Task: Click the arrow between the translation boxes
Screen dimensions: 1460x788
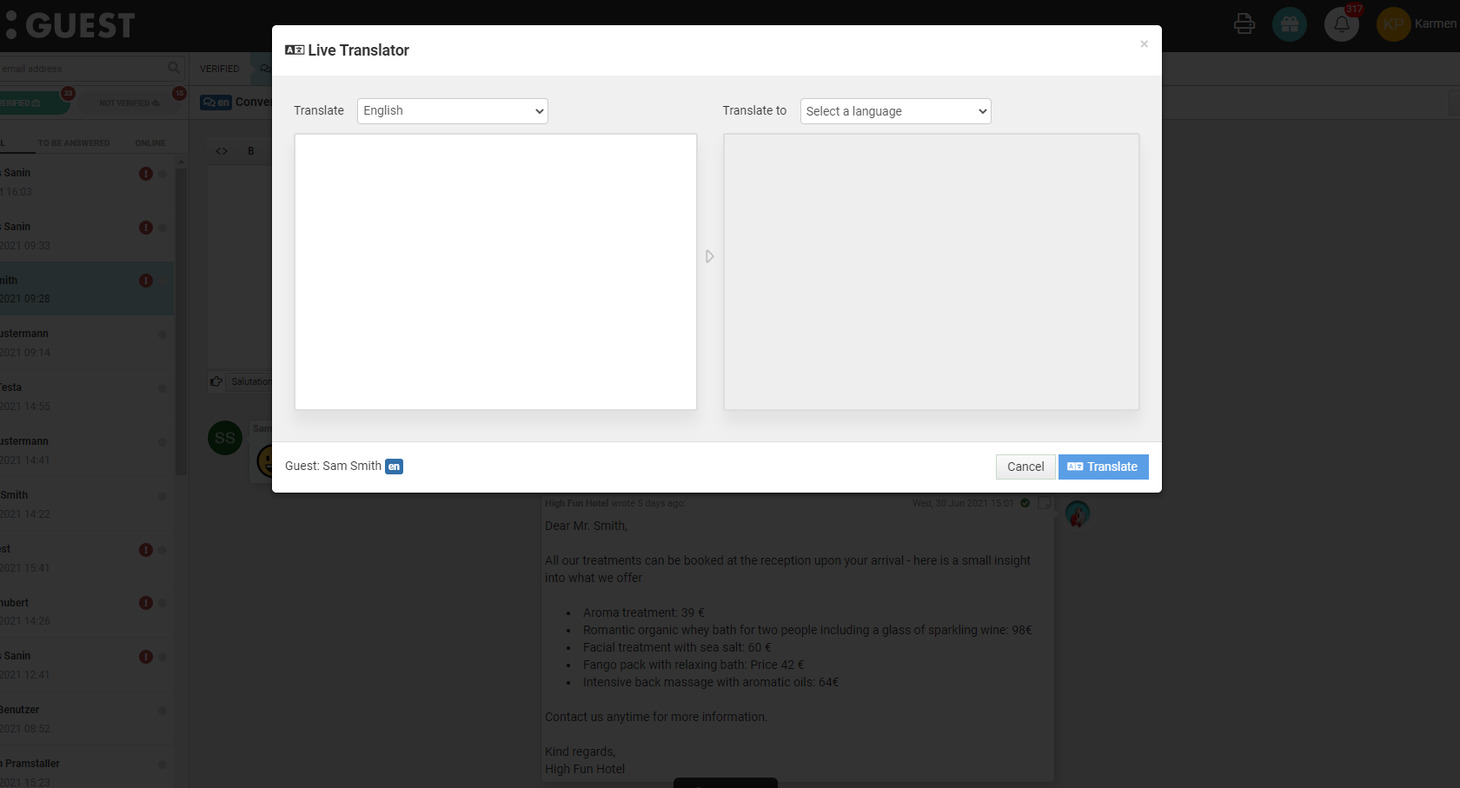Action: click(710, 257)
